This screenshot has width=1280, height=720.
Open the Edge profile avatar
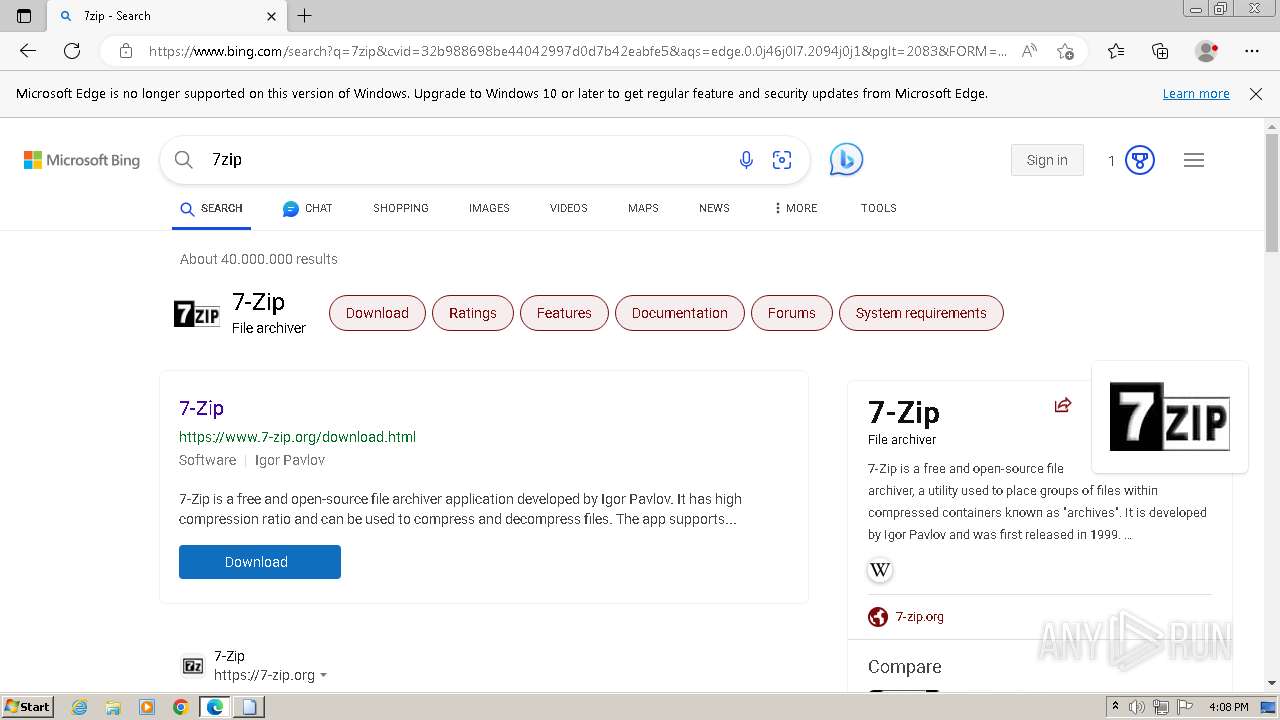pyautogui.click(x=1207, y=51)
